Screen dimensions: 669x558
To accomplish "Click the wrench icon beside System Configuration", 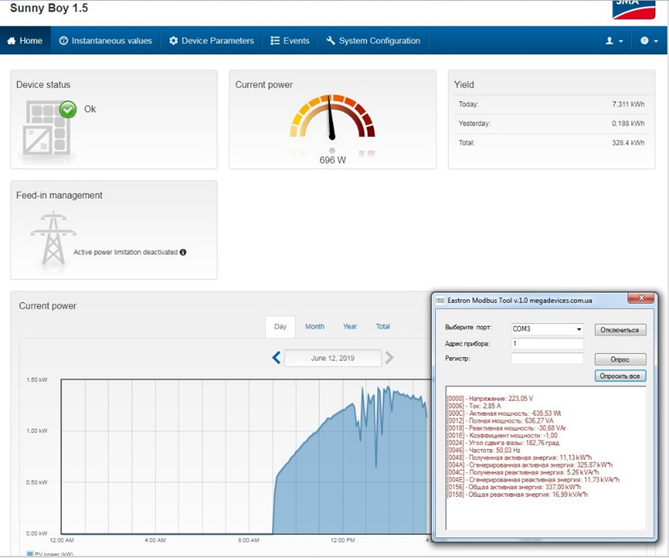I will coord(330,41).
